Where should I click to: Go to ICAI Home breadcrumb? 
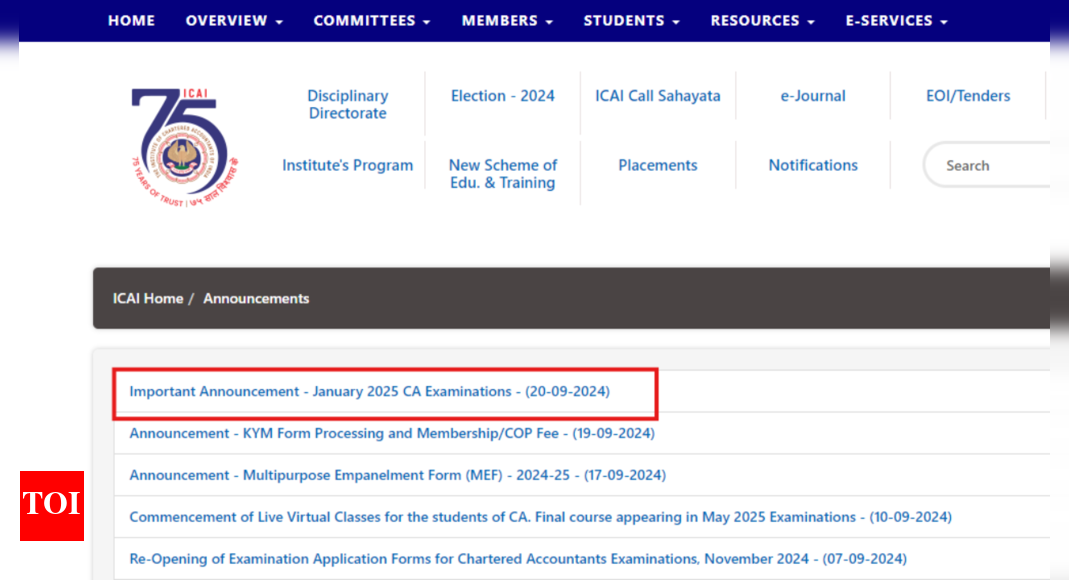click(x=148, y=299)
